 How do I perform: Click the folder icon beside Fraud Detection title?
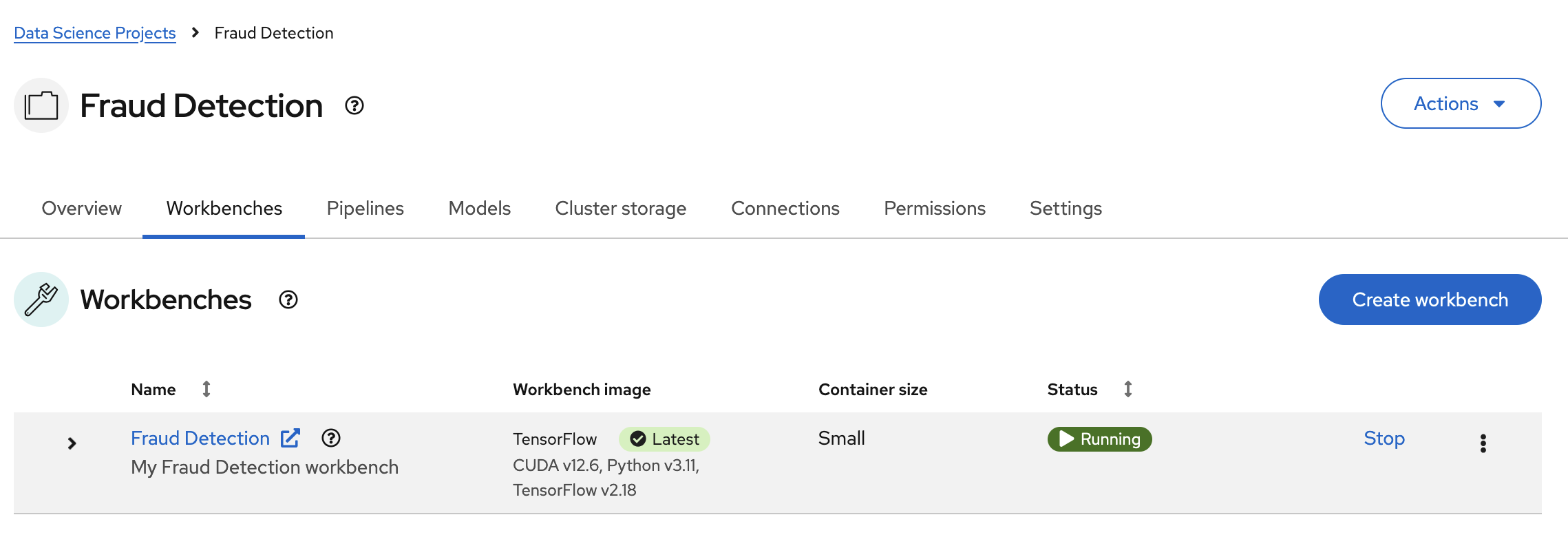click(41, 105)
